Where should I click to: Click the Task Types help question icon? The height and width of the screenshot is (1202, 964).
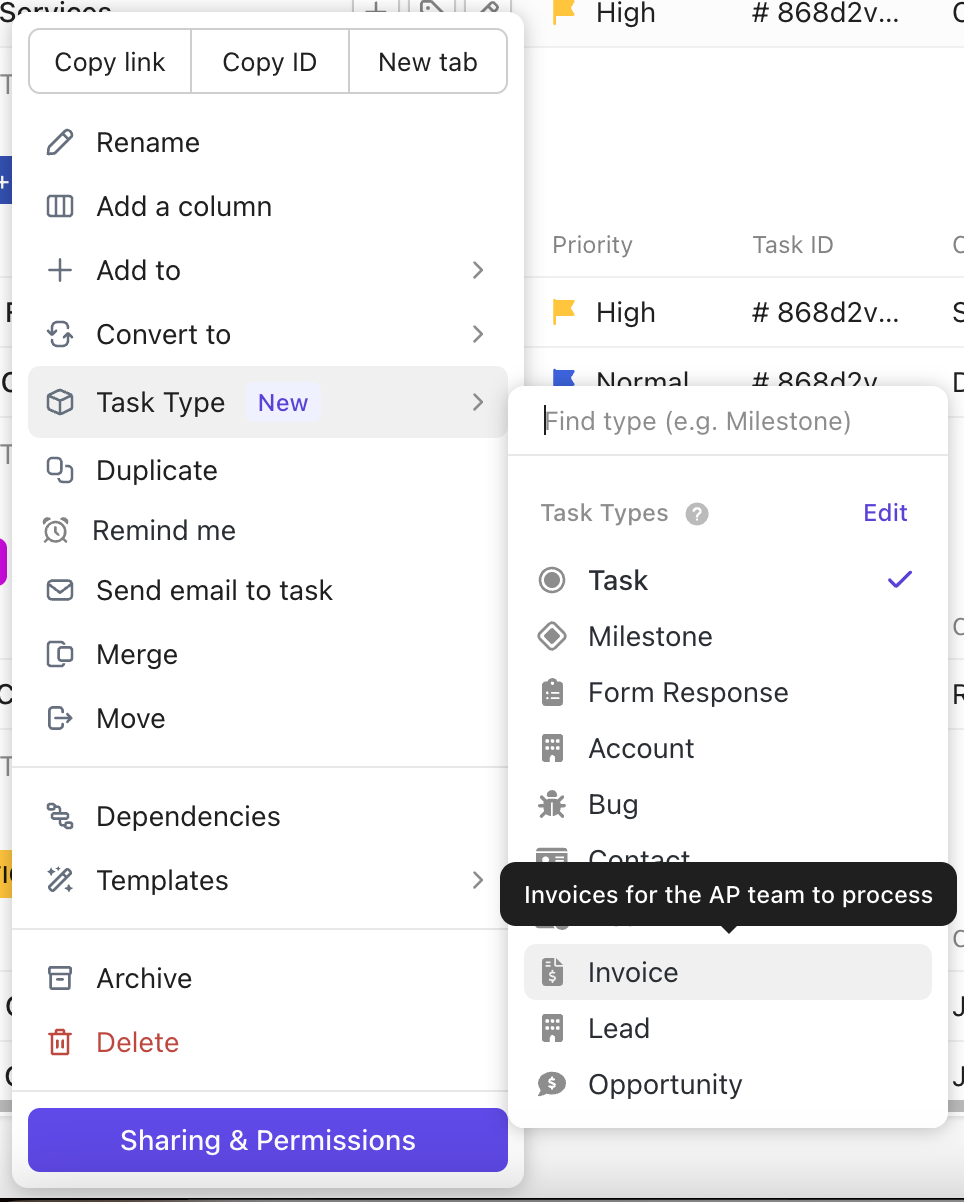coord(697,514)
